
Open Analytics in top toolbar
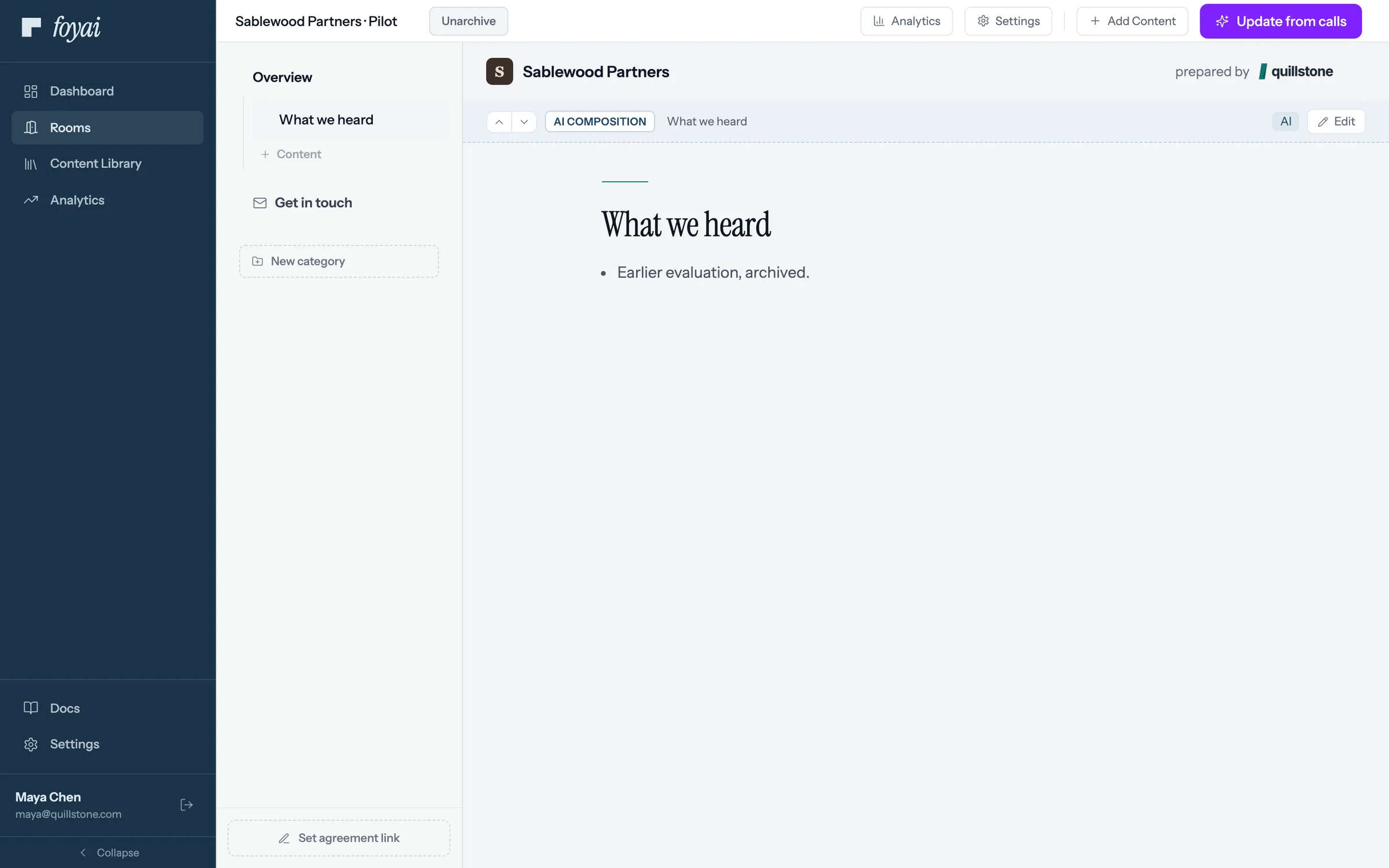tap(906, 21)
